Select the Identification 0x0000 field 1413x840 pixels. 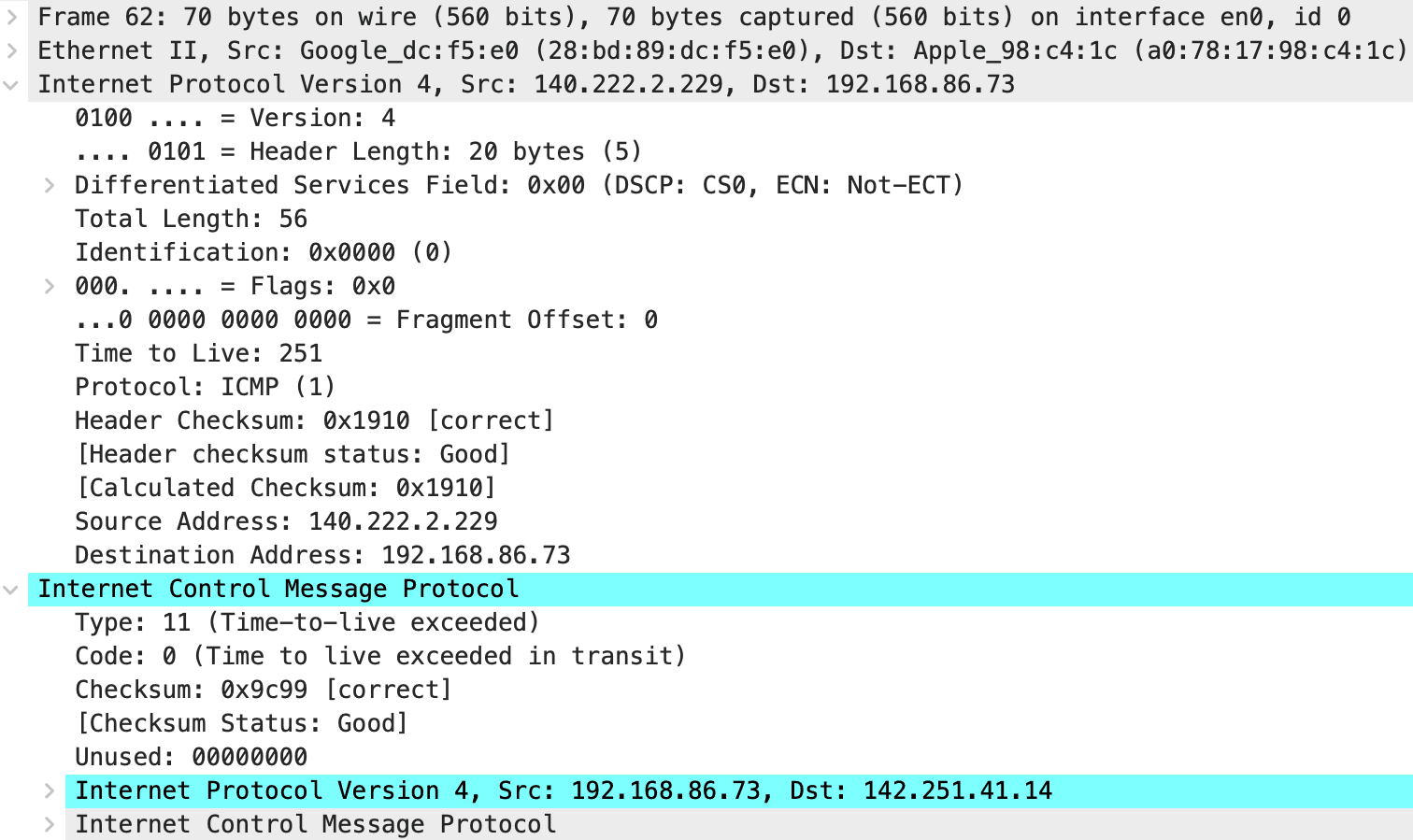tap(264, 252)
